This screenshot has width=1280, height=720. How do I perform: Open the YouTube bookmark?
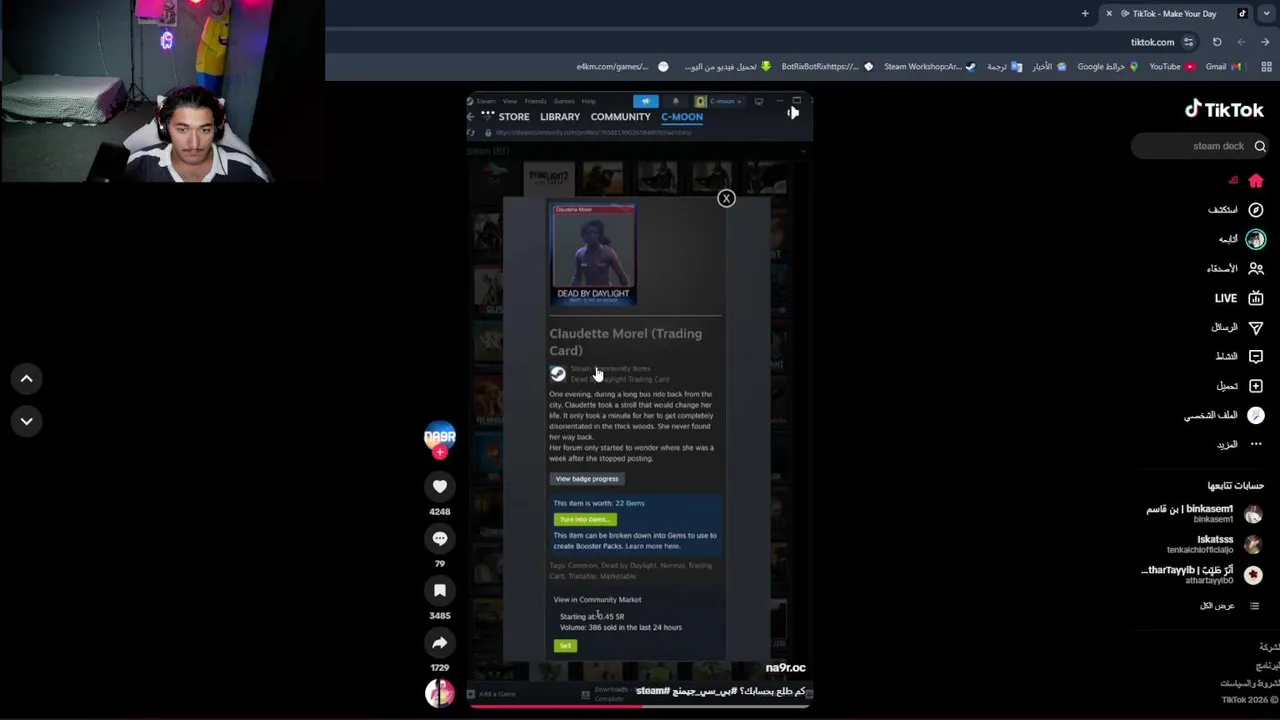[x=1172, y=67]
